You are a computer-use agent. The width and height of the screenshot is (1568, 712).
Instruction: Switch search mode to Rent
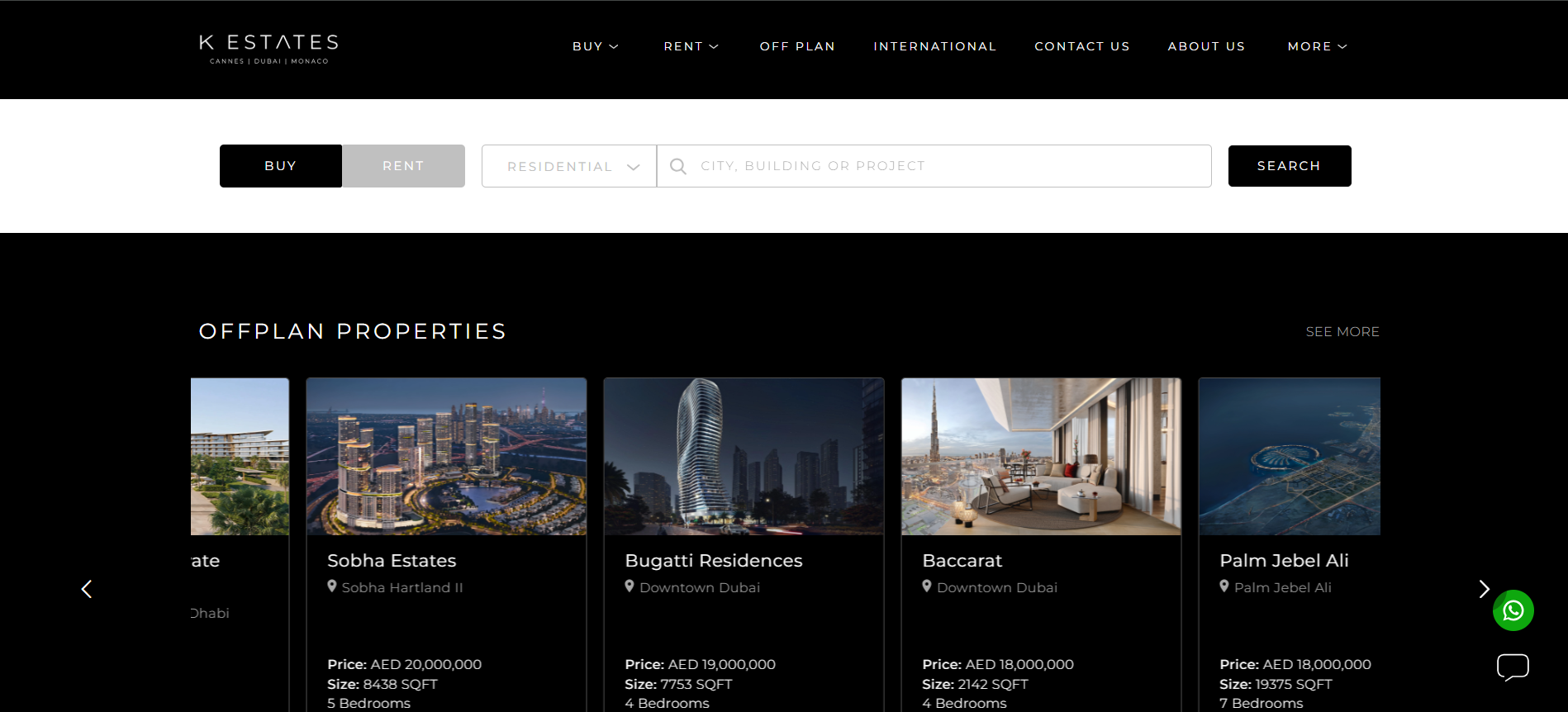403,166
